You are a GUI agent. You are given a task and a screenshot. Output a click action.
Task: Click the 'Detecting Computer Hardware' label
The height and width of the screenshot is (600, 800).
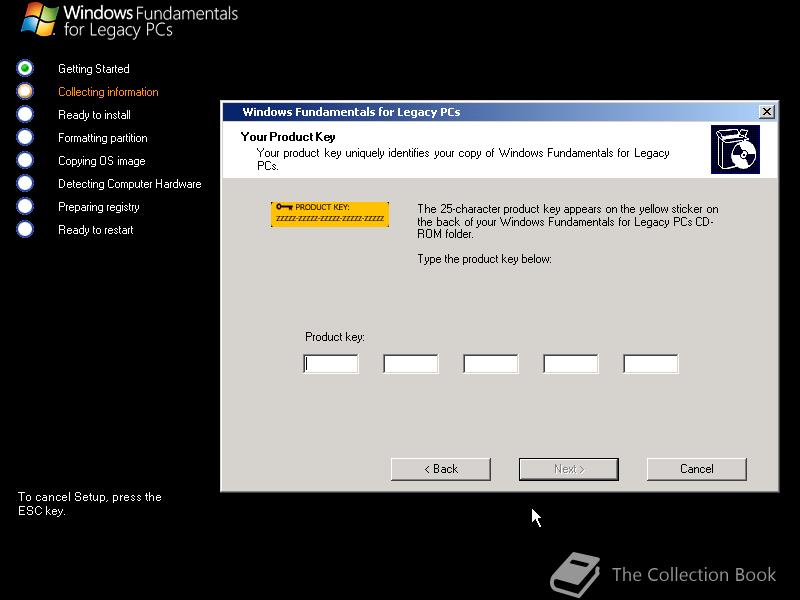[130, 184]
